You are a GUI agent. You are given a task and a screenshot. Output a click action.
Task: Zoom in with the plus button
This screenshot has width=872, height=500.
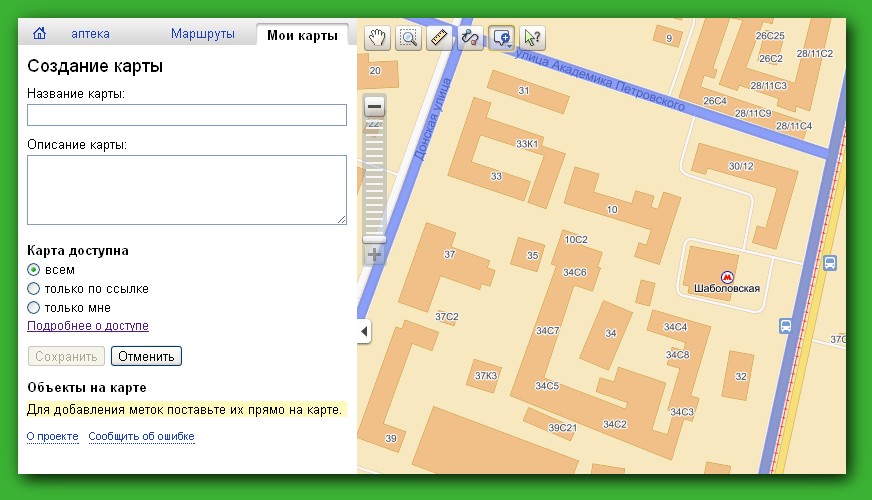point(374,255)
